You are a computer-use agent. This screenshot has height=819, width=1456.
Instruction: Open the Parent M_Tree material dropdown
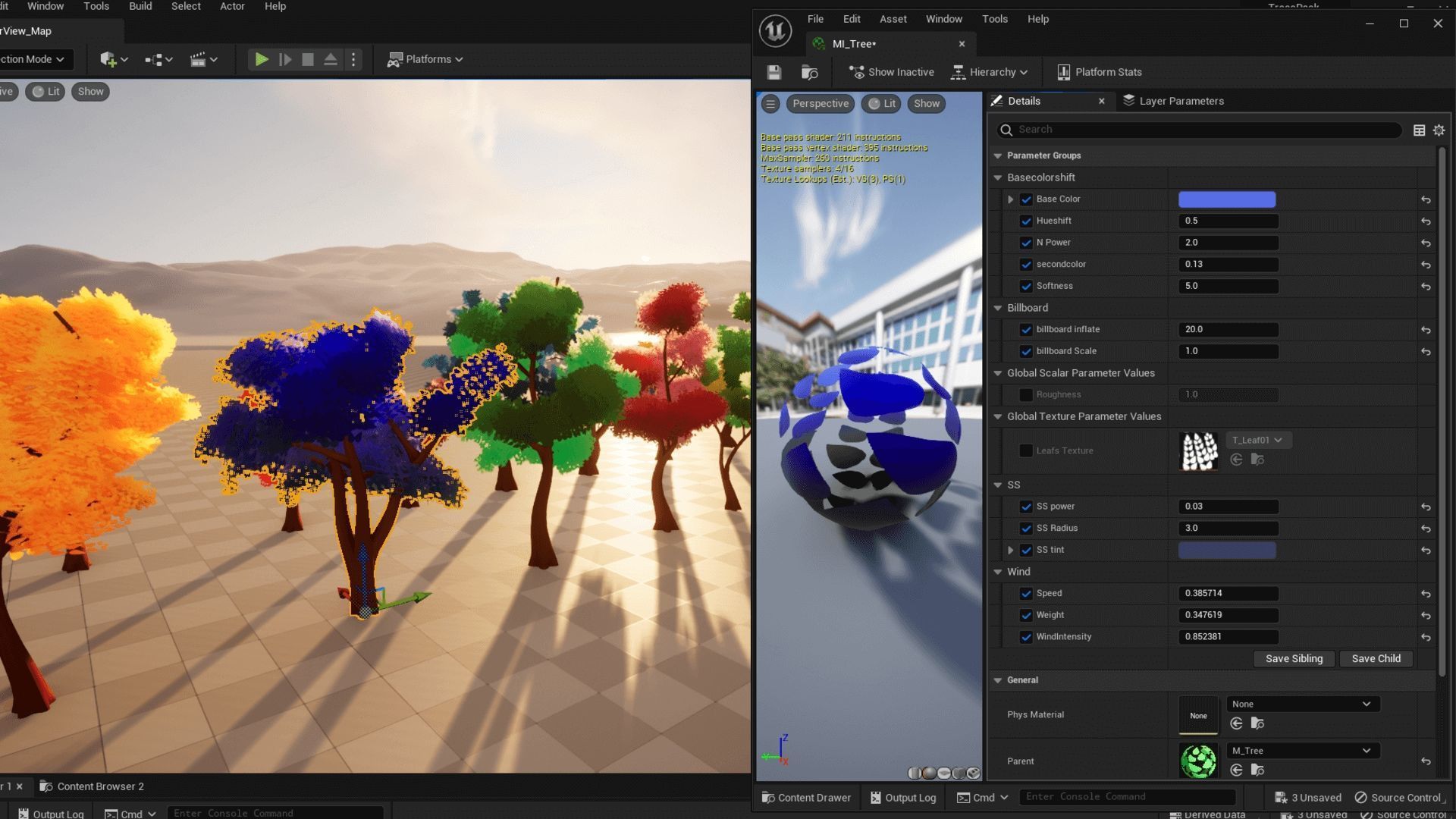[x=1303, y=751]
